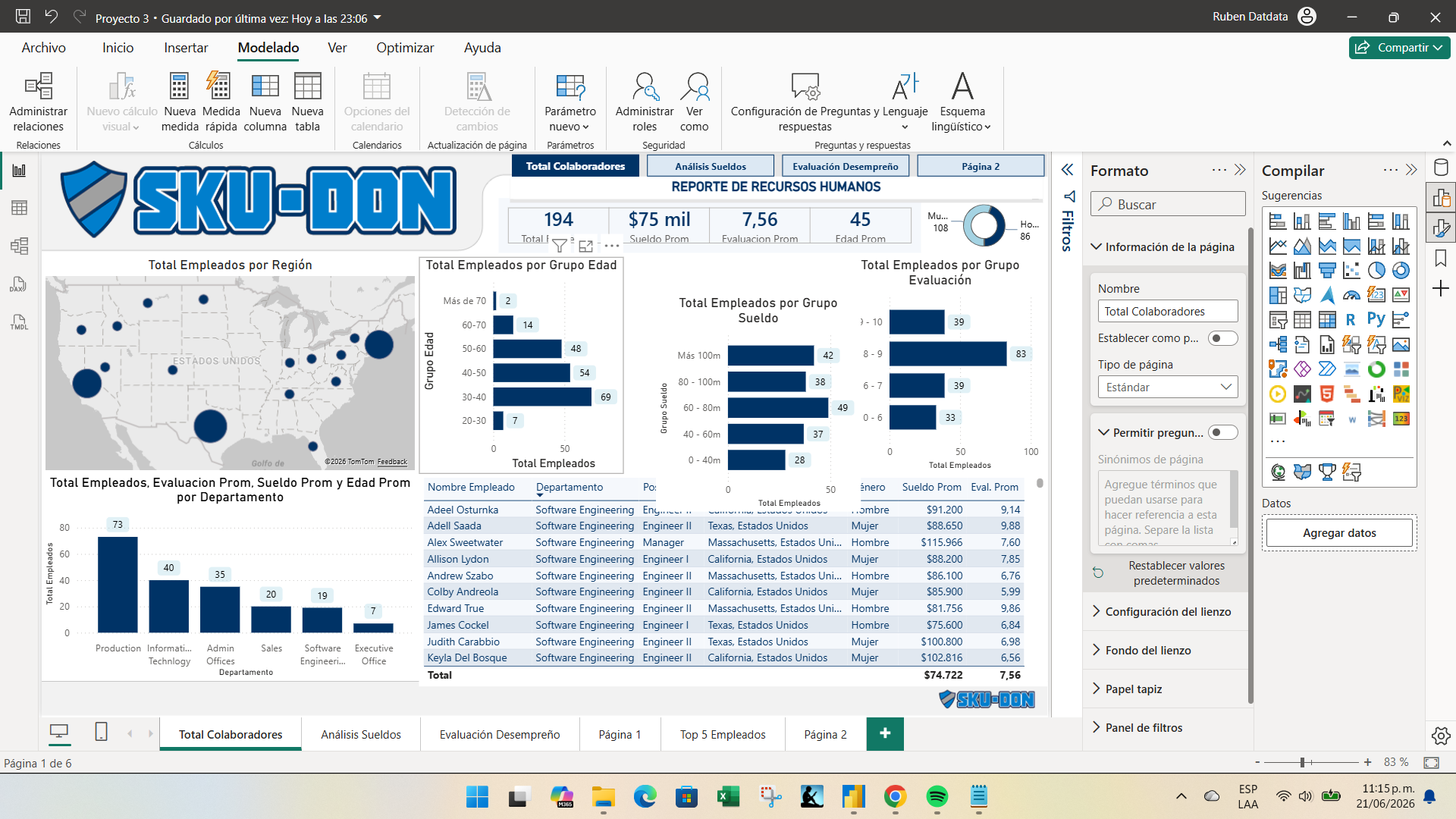Switch to Table view in left sidebar
The width and height of the screenshot is (1456, 819).
pyautogui.click(x=19, y=208)
